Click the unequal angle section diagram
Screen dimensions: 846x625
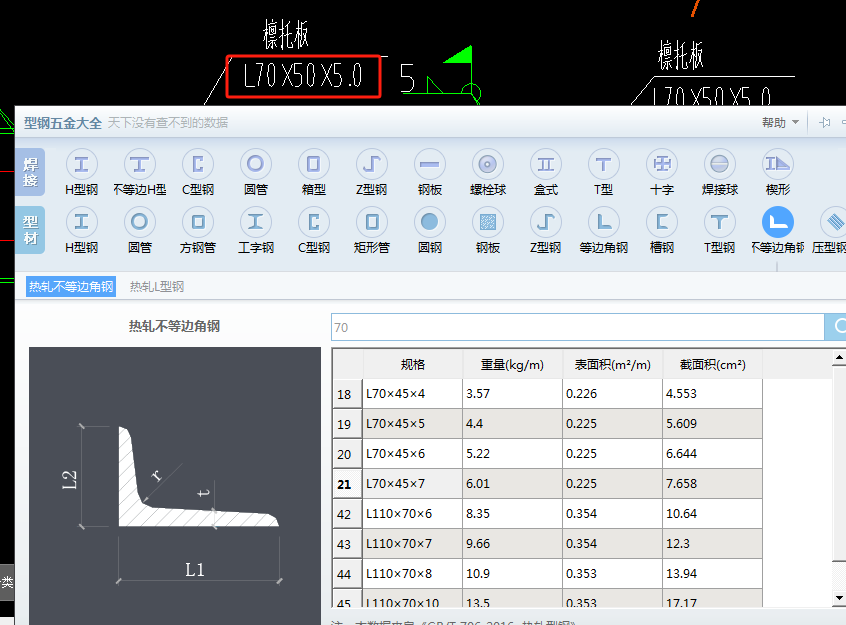[175, 486]
